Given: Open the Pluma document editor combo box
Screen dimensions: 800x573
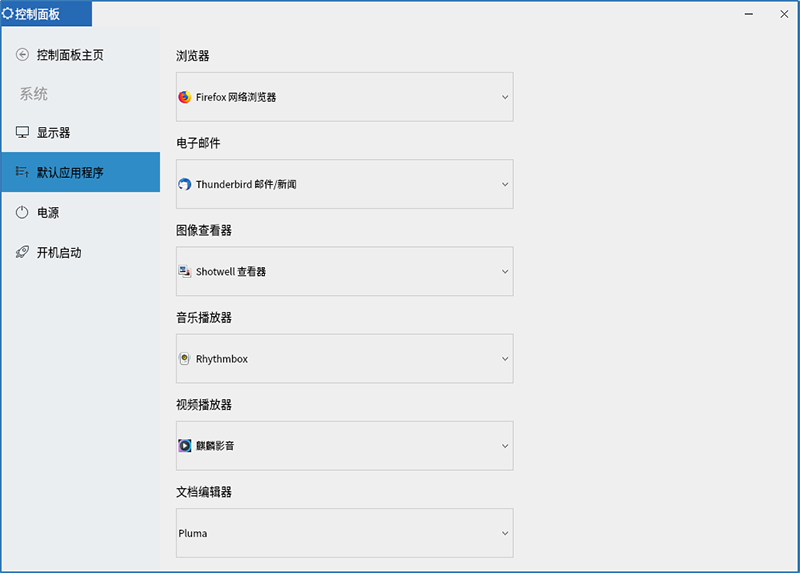Looking at the screenshot, I should [x=345, y=533].
